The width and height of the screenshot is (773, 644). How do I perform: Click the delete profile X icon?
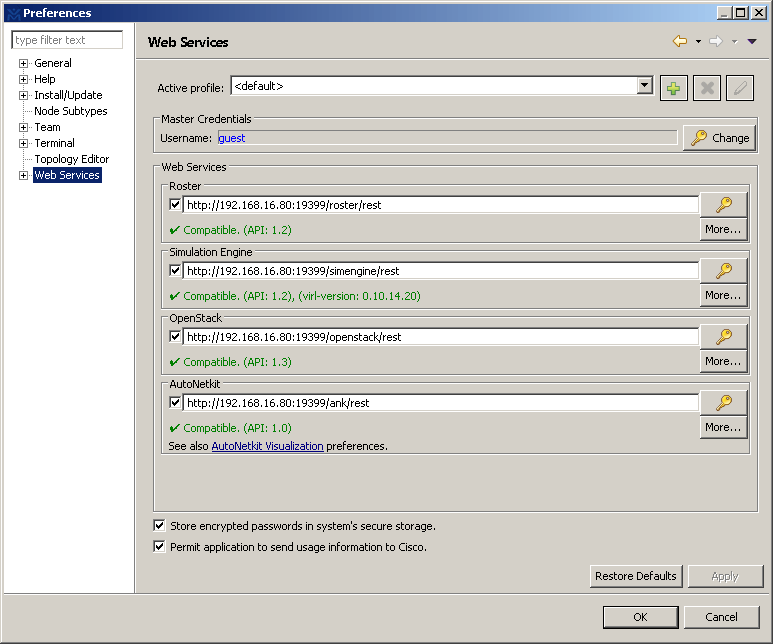tap(706, 88)
